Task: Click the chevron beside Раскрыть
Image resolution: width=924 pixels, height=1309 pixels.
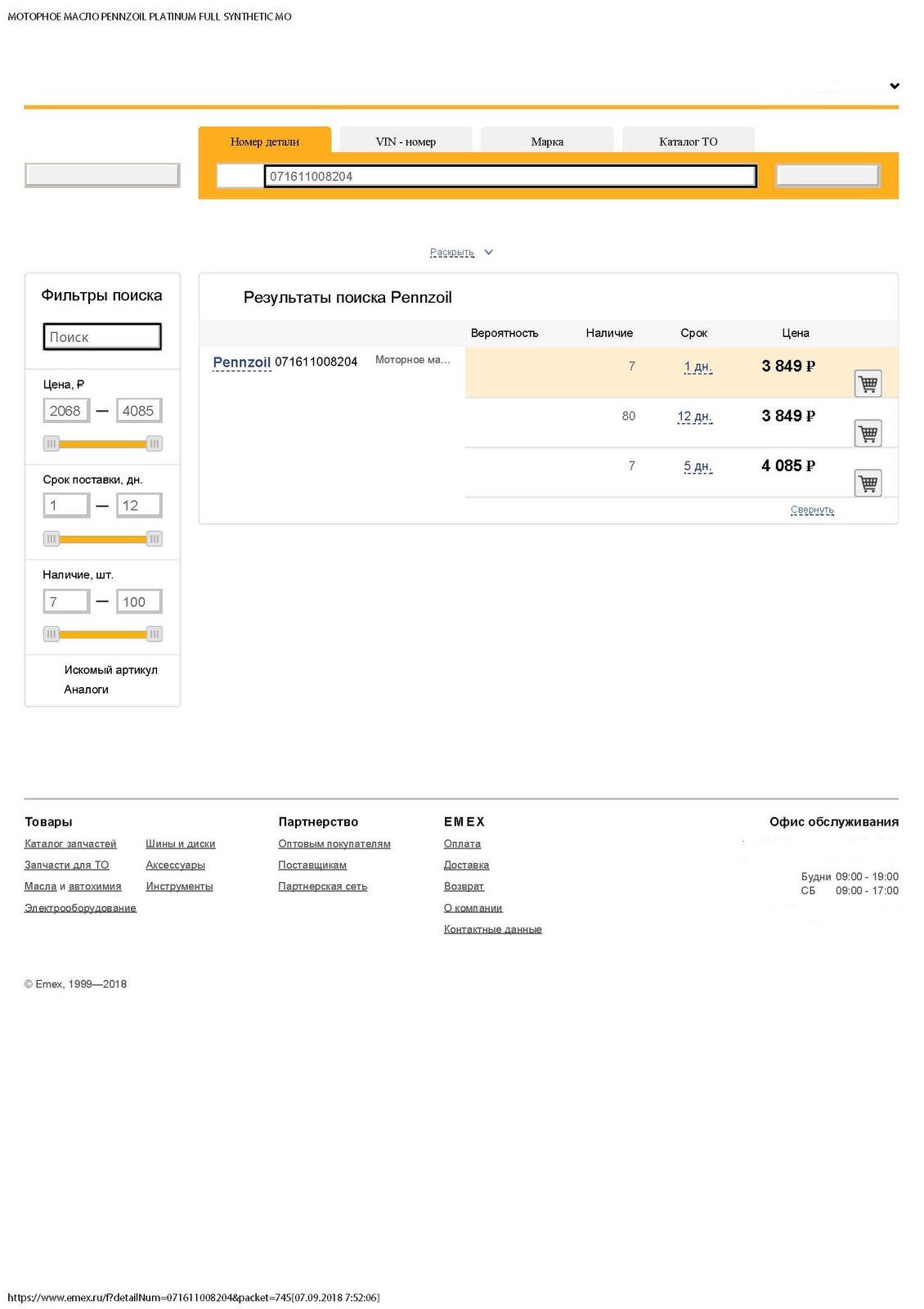Action: pos(488,252)
